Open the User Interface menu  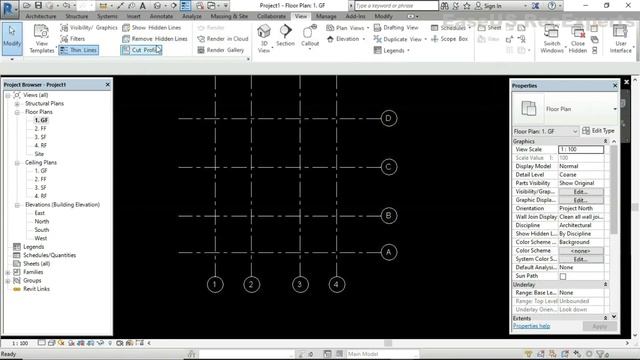coord(620,39)
